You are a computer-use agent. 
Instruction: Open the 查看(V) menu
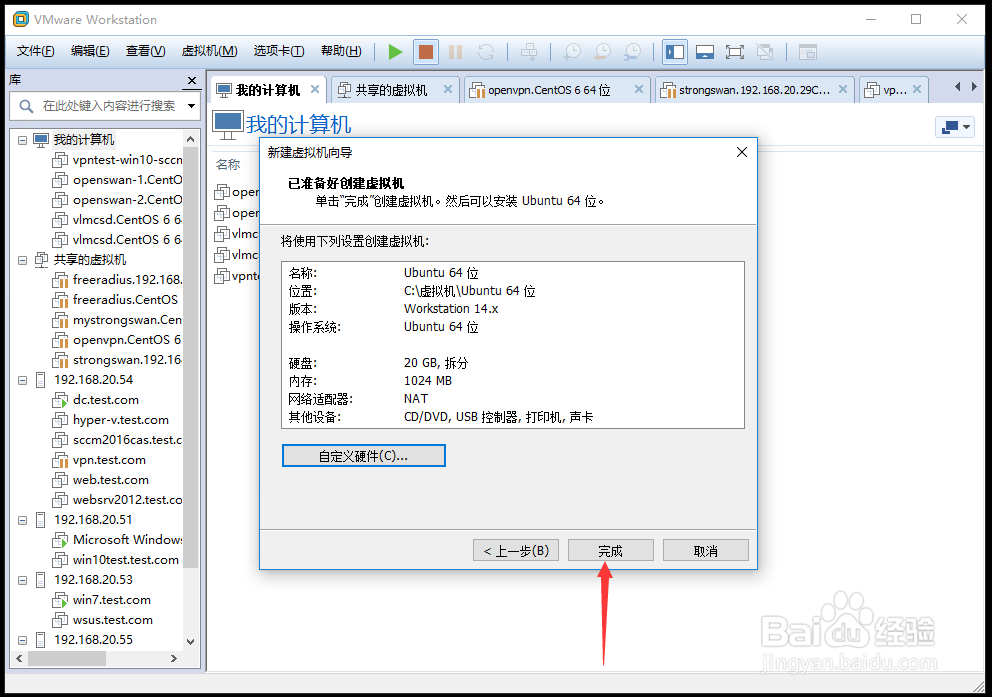point(146,51)
